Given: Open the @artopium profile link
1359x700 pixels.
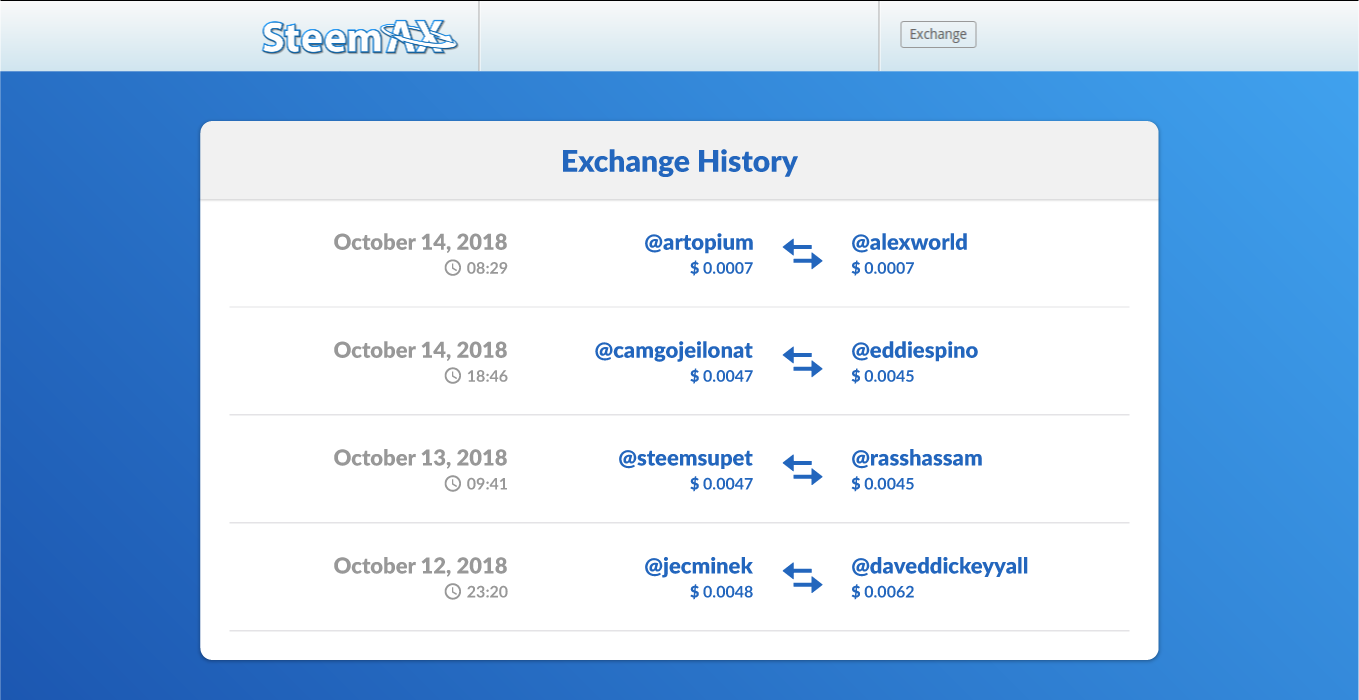Looking at the screenshot, I should (698, 243).
